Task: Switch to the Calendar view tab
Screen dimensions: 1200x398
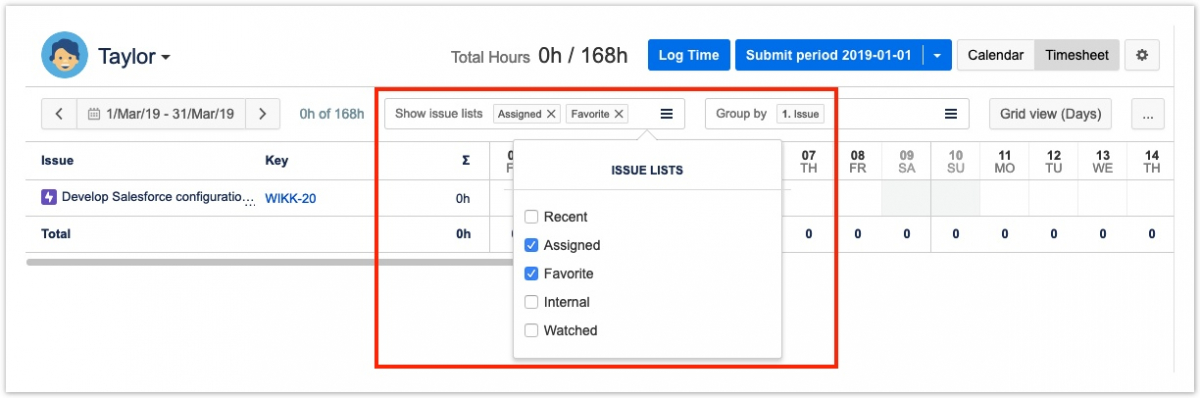Action: tap(995, 55)
